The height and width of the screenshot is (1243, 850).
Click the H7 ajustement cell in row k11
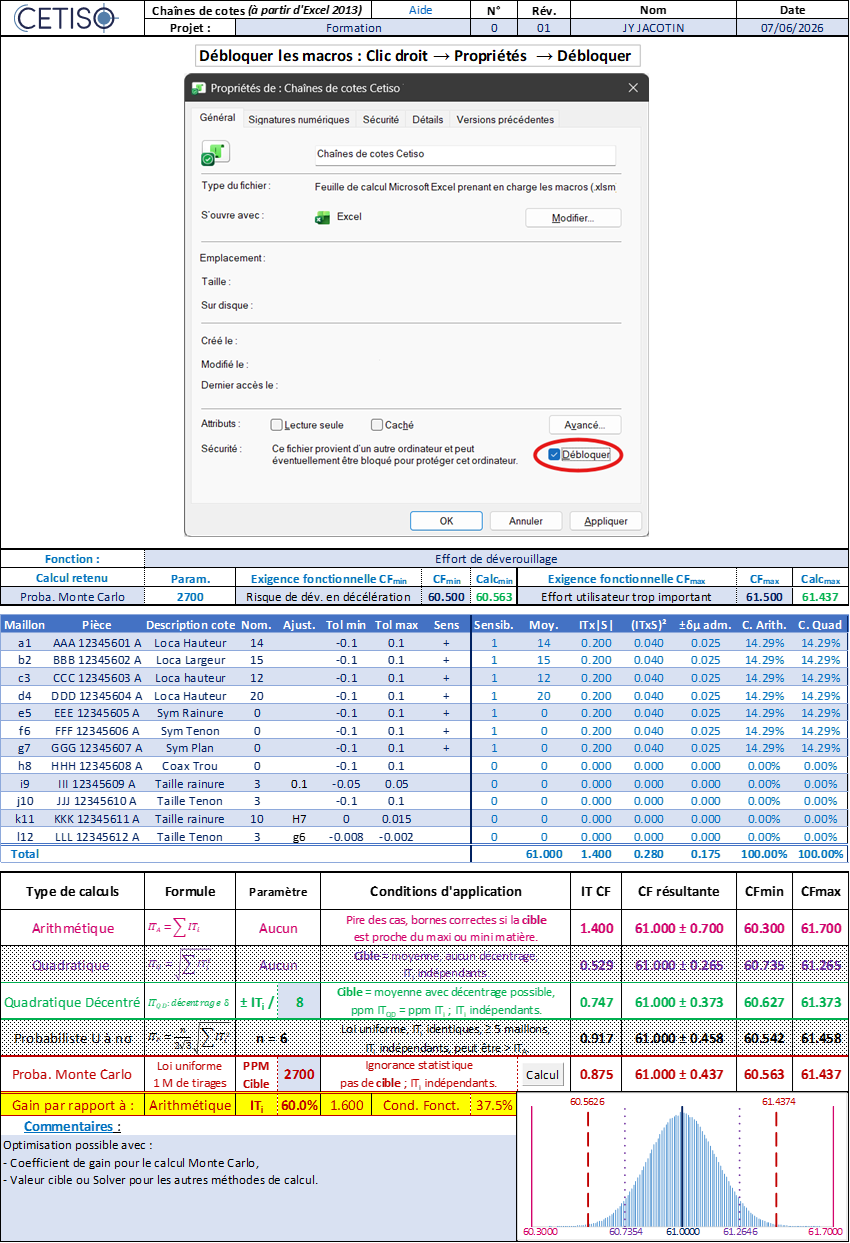pos(299,819)
